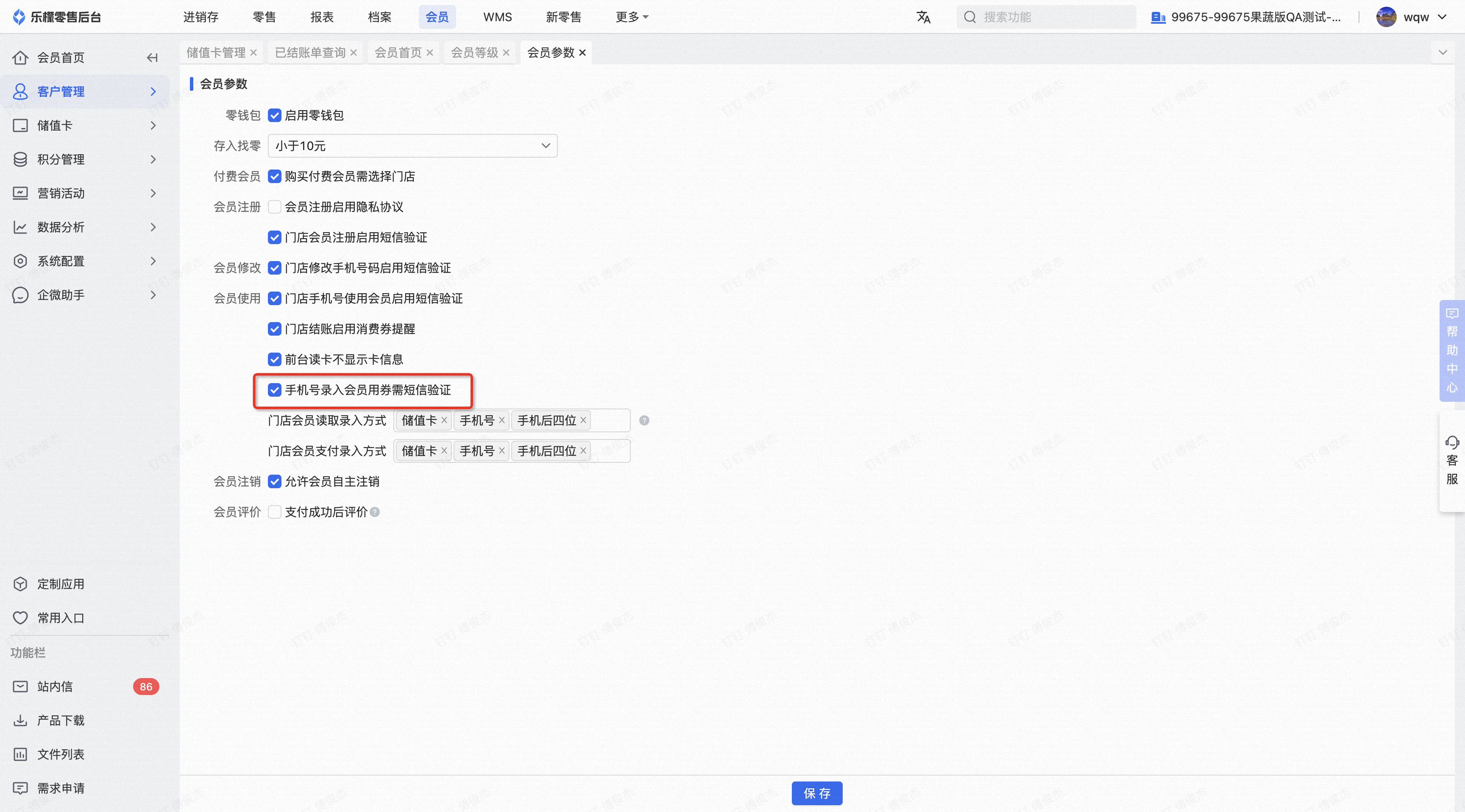This screenshot has width=1465, height=812.
Task: Click the 需求申请 icon
Action: pos(20,788)
